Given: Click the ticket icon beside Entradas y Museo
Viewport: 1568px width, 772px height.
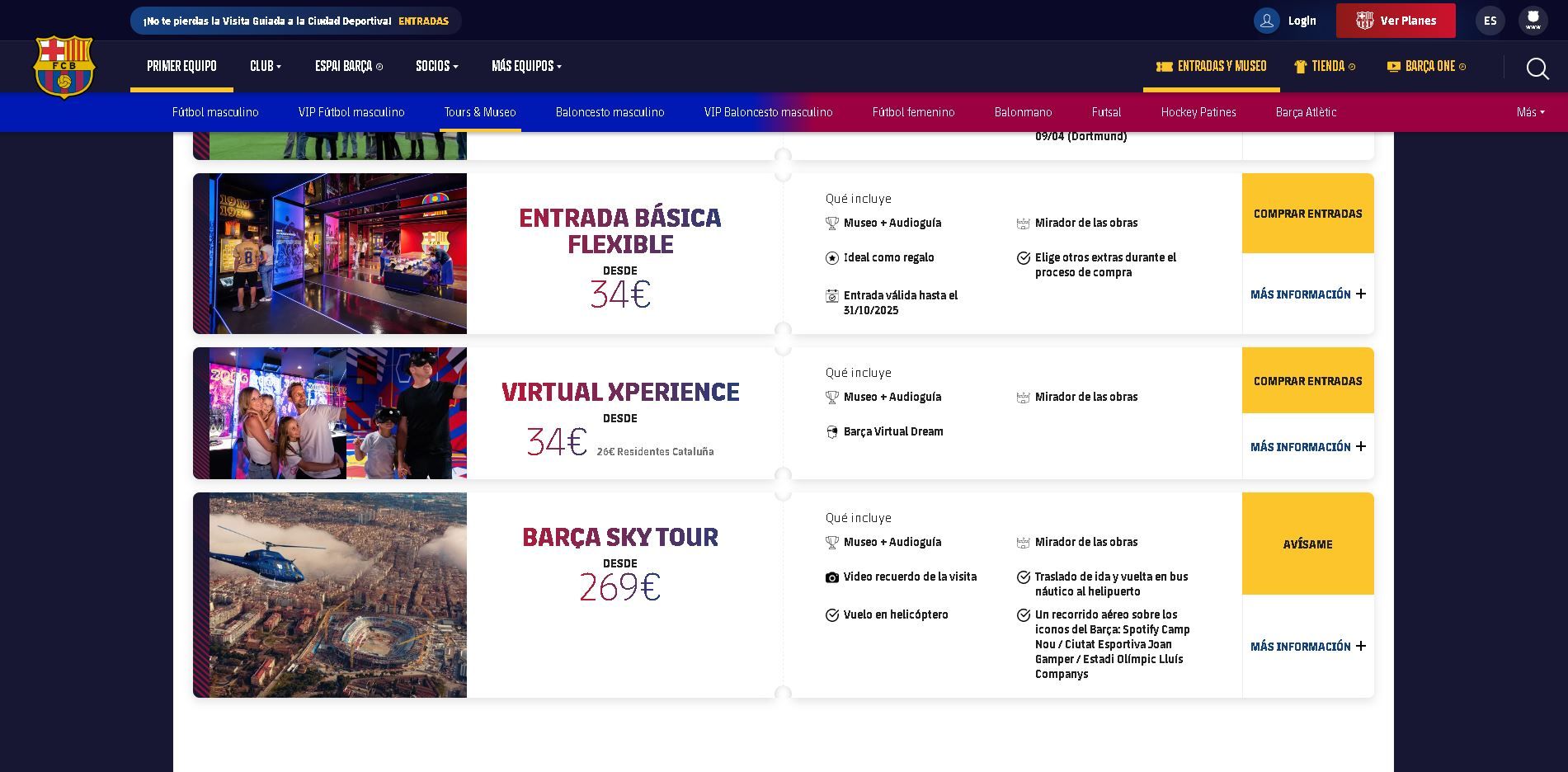Looking at the screenshot, I should point(1165,67).
